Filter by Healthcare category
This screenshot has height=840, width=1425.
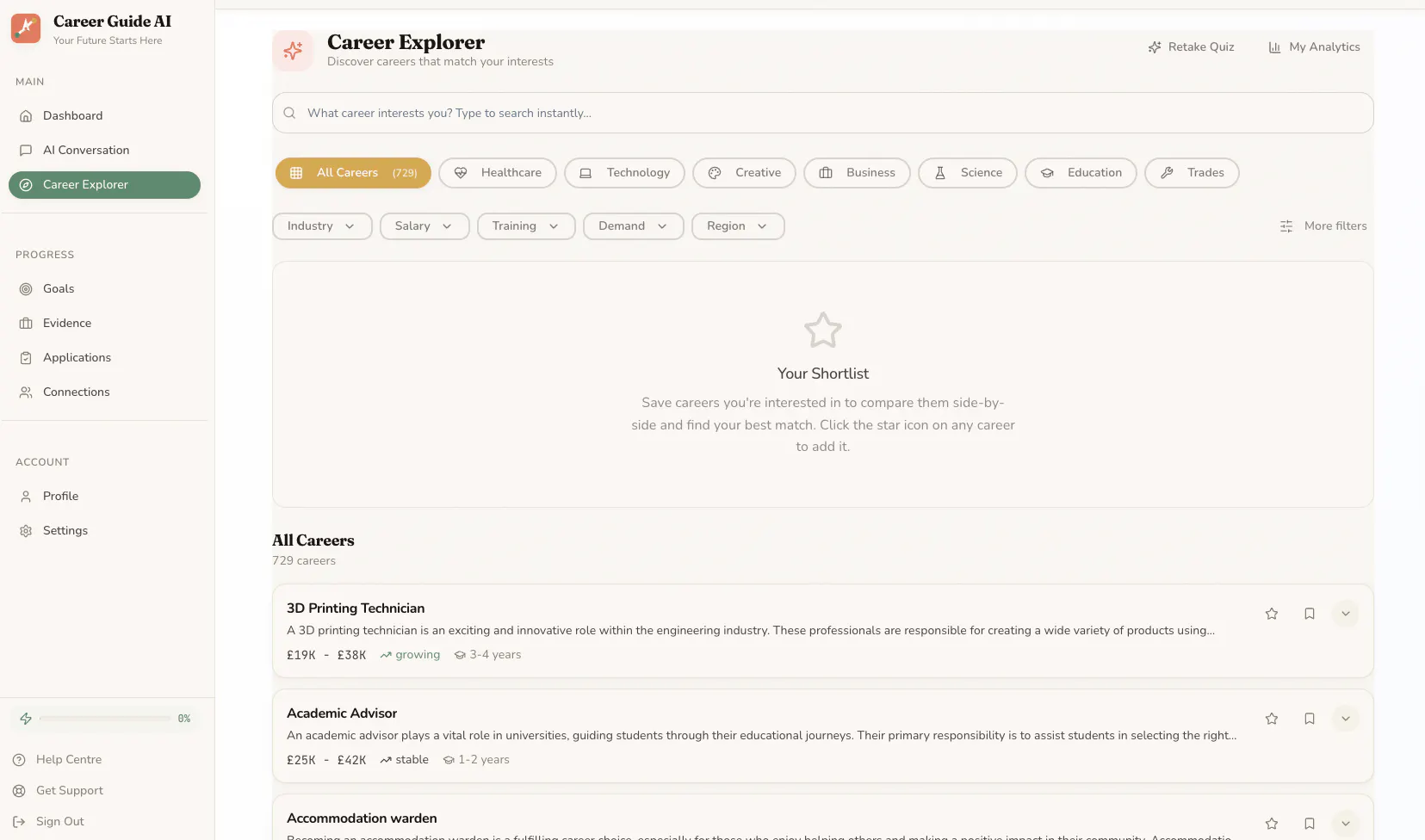(498, 173)
